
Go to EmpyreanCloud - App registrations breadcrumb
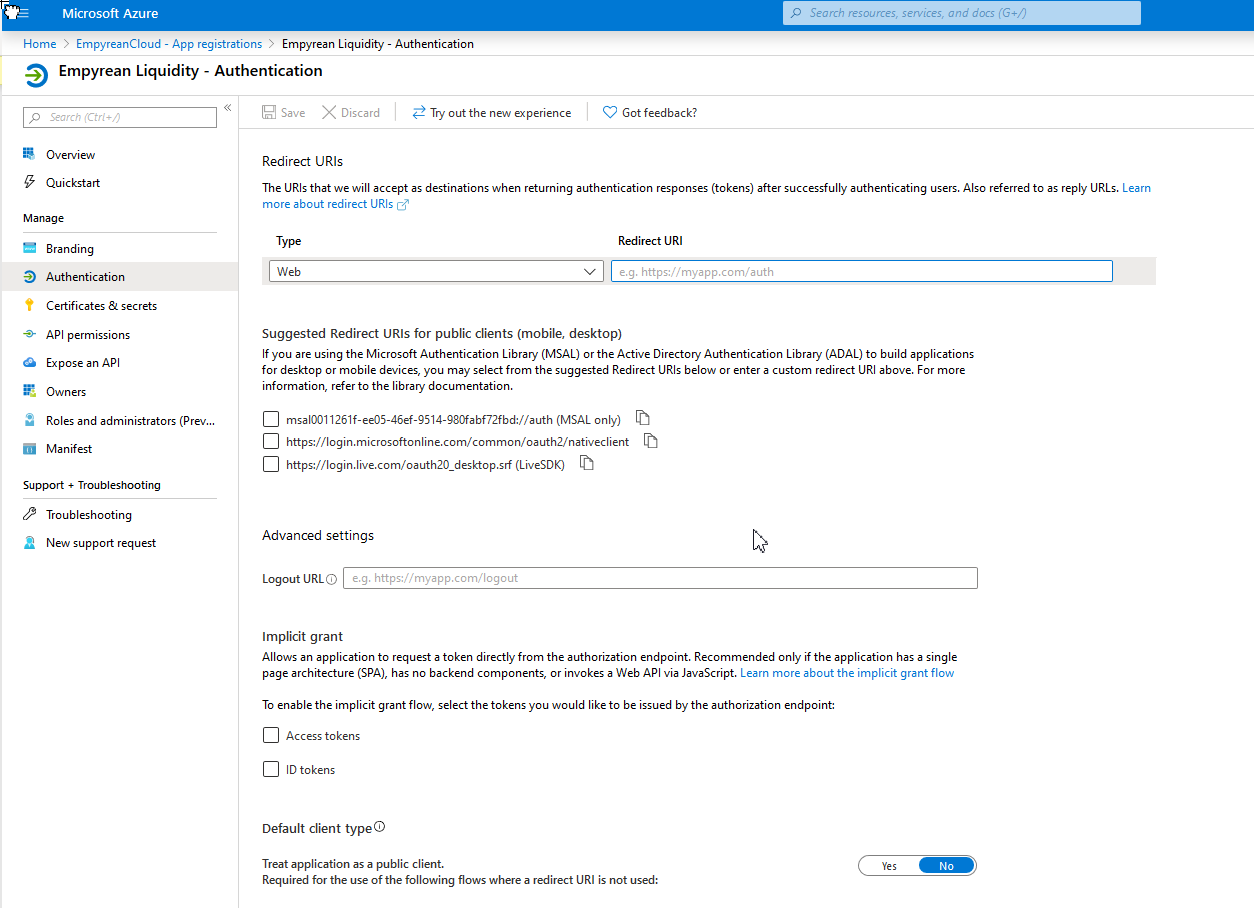169,44
